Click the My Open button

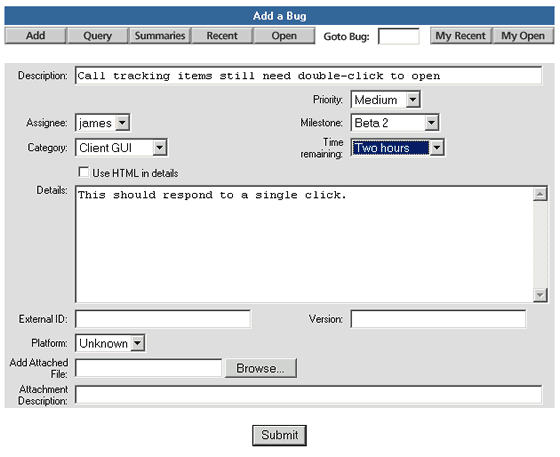click(x=523, y=36)
